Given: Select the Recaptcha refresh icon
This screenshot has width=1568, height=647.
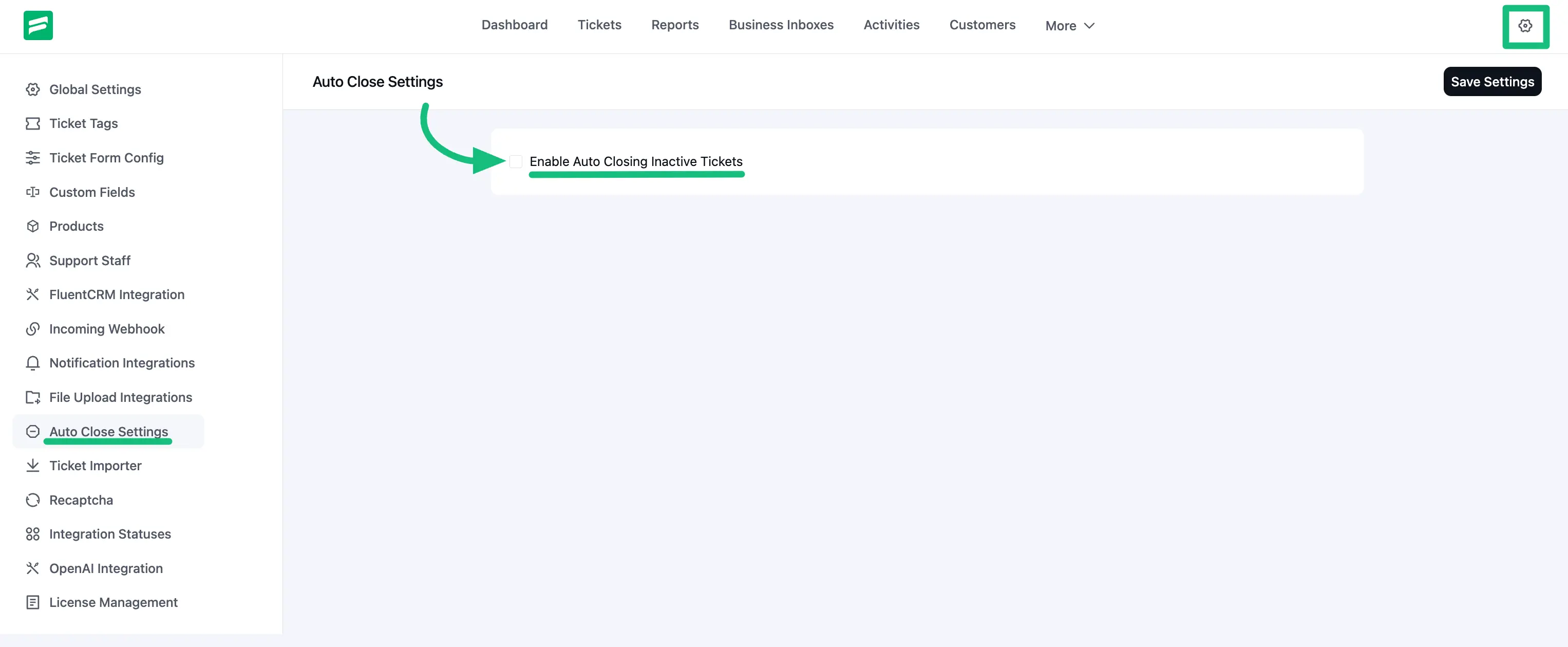Looking at the screenshot, I should [33, 500].
